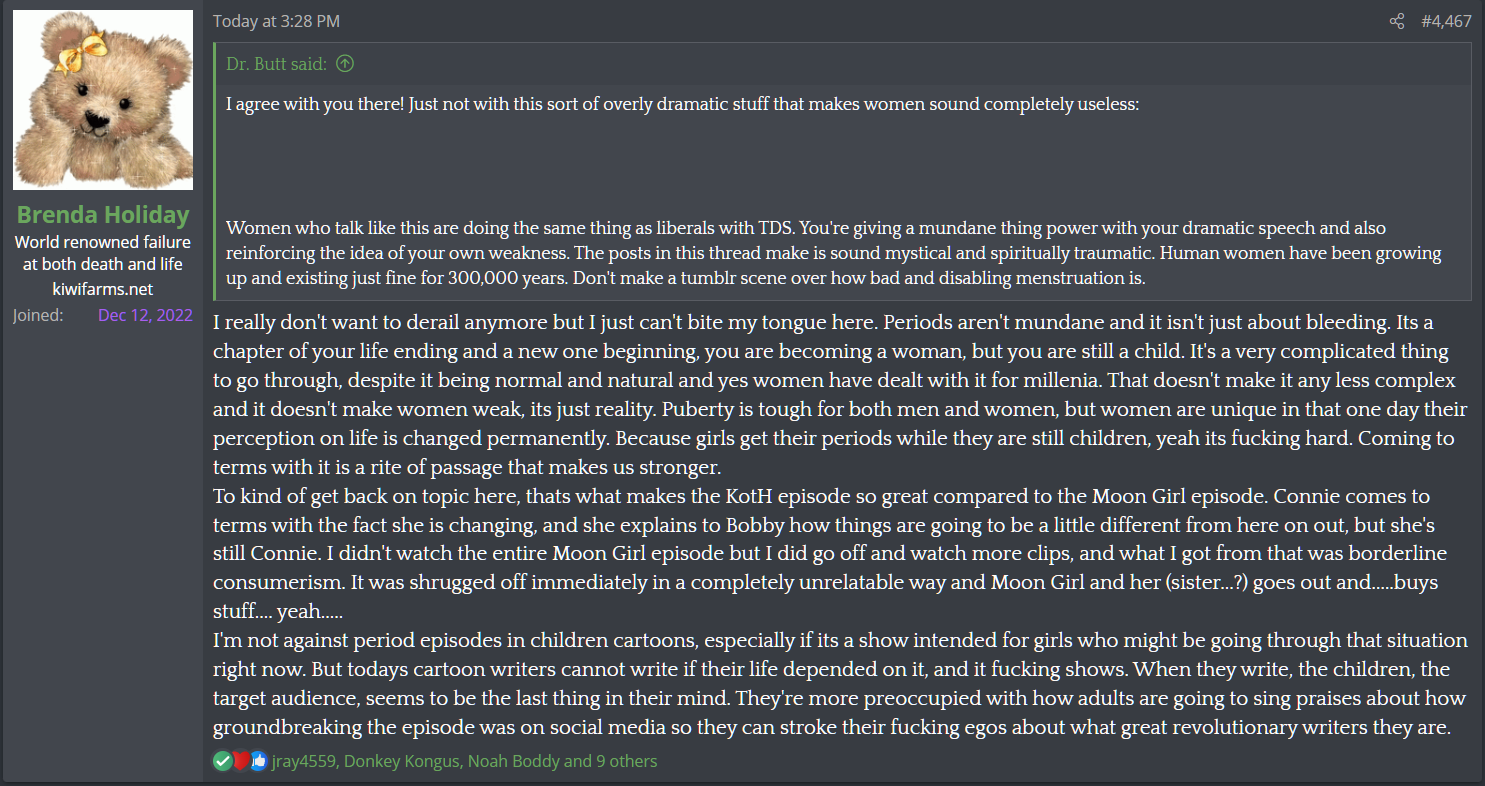Click the up arrow beside Dr. Butt said
Screen dimensions: 1485x786
pos(345,64)
